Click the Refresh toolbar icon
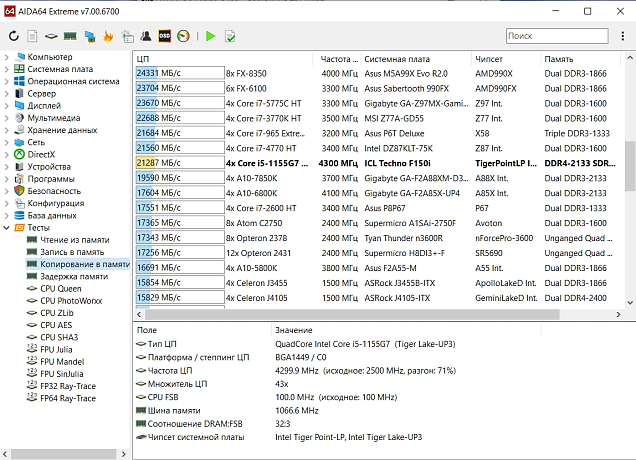The width and height of the screenshot is (636, 460). pos(12,36)
